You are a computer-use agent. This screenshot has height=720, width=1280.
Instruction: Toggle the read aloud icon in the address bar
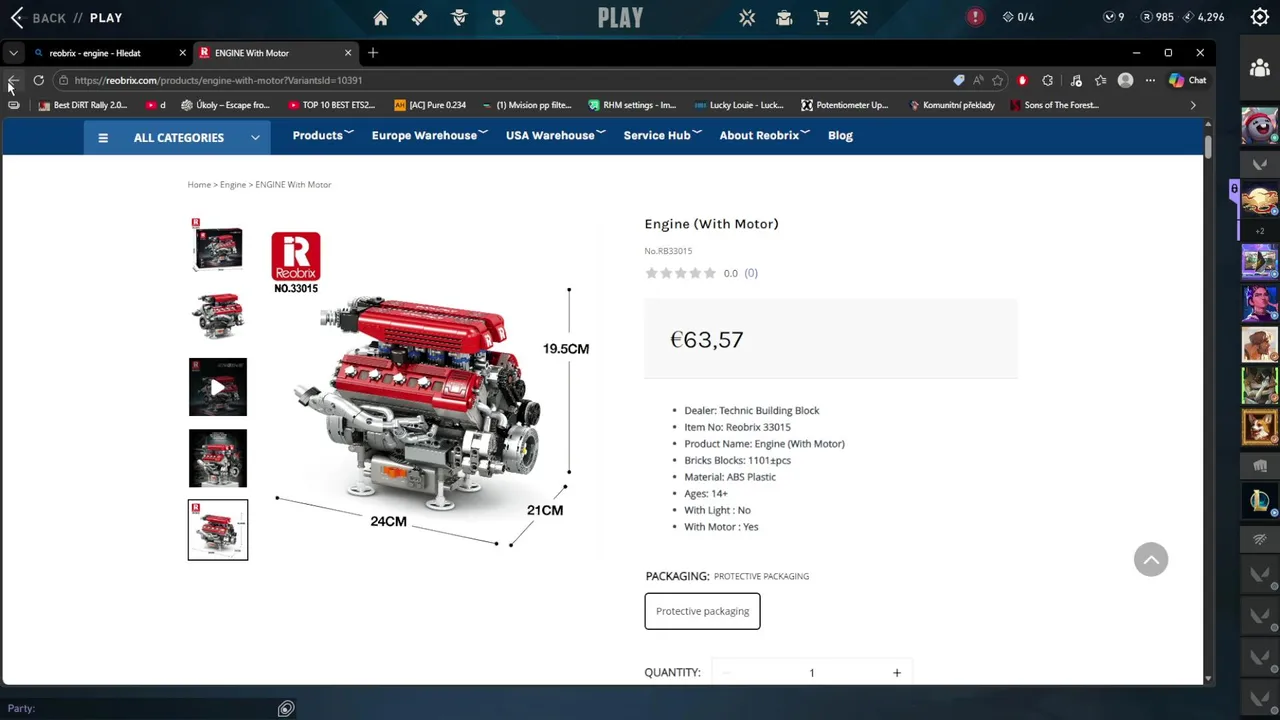point(978,80)
